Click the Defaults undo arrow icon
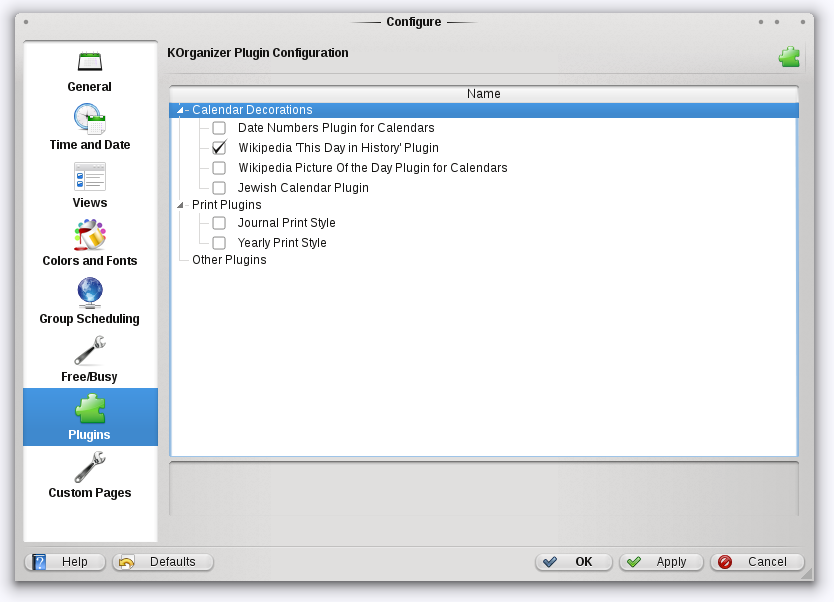834x602 pixels. point(127,562)
